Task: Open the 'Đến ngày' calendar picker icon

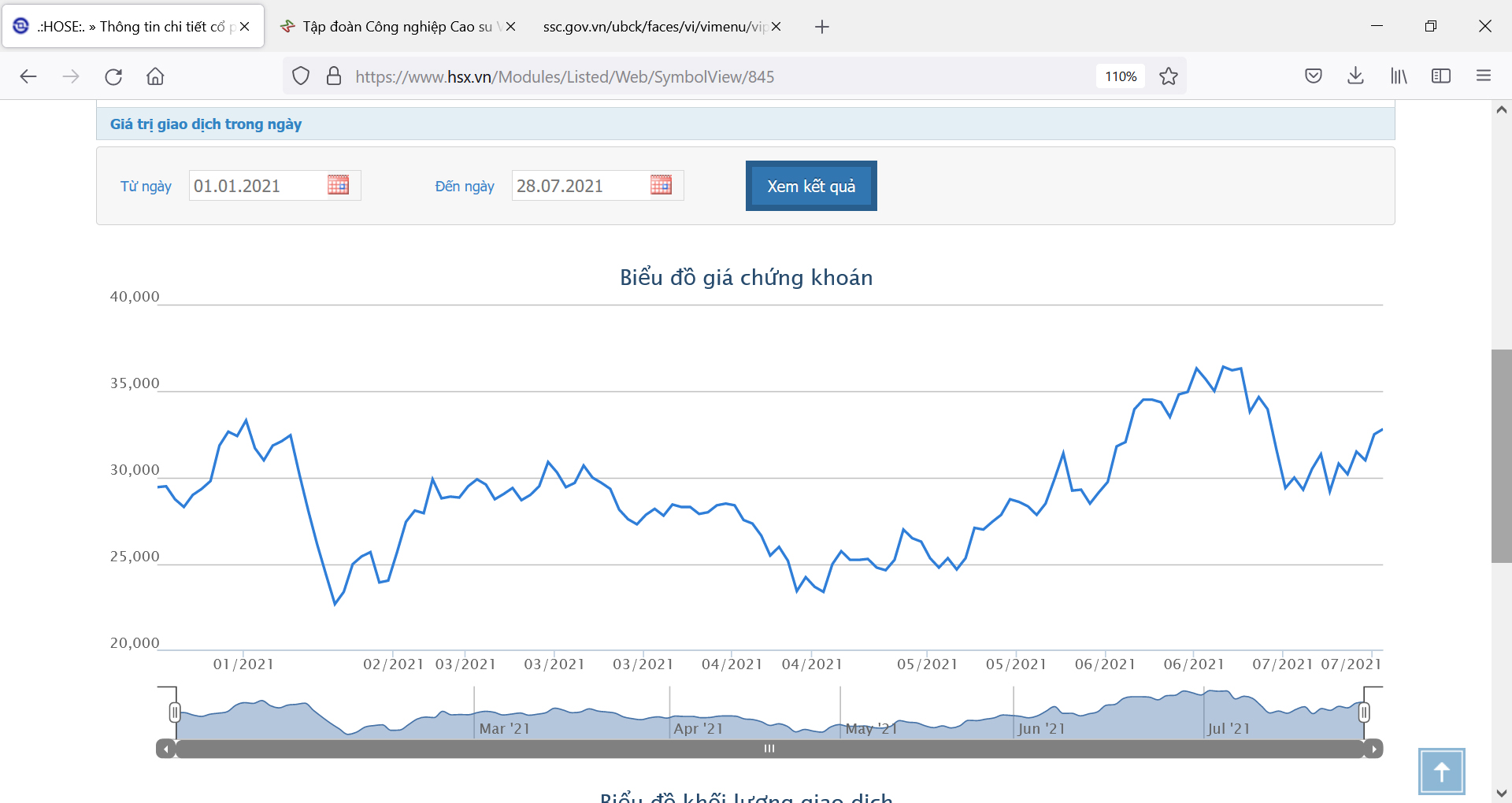Action: pyautogui.click(x=661, y=185)
